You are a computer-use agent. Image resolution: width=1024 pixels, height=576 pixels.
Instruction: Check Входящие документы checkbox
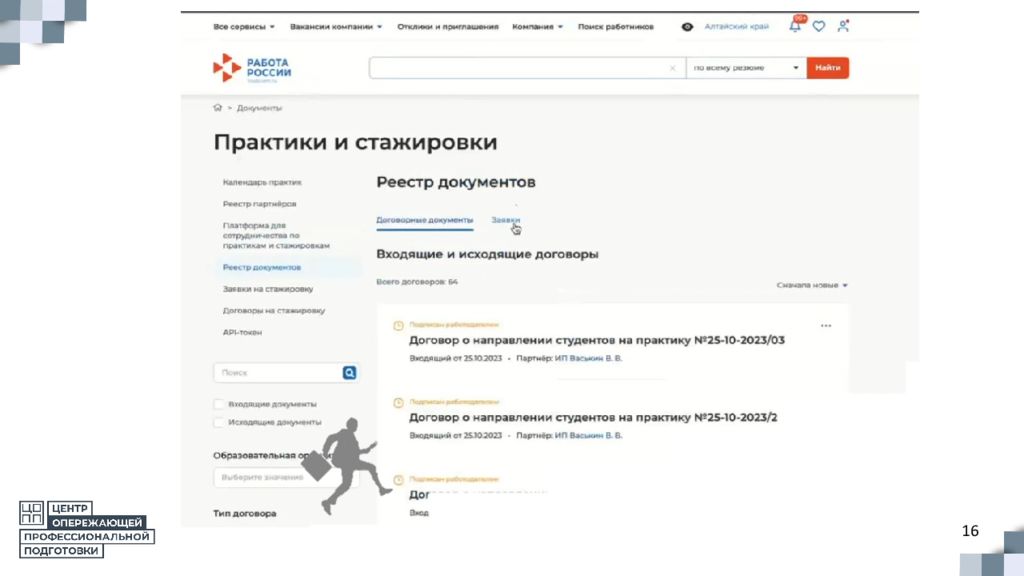tap(219, 404)
